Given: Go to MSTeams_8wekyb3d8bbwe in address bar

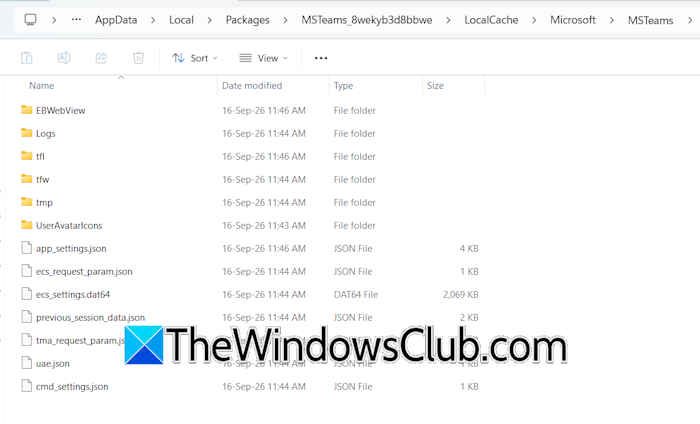Looking at the screenshot, I should 367,20.
